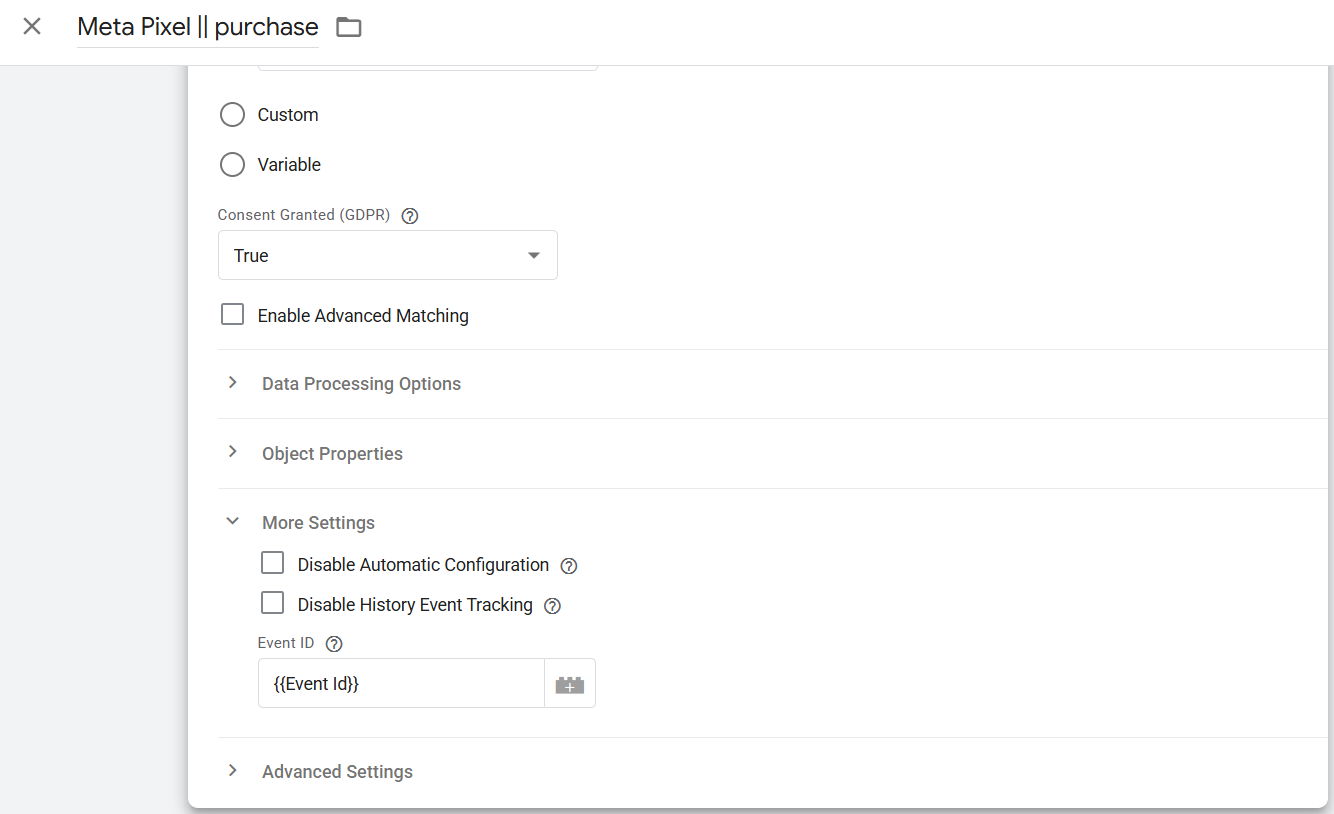Show help for Disable Automatic Configuration

[x=569, y=566]
